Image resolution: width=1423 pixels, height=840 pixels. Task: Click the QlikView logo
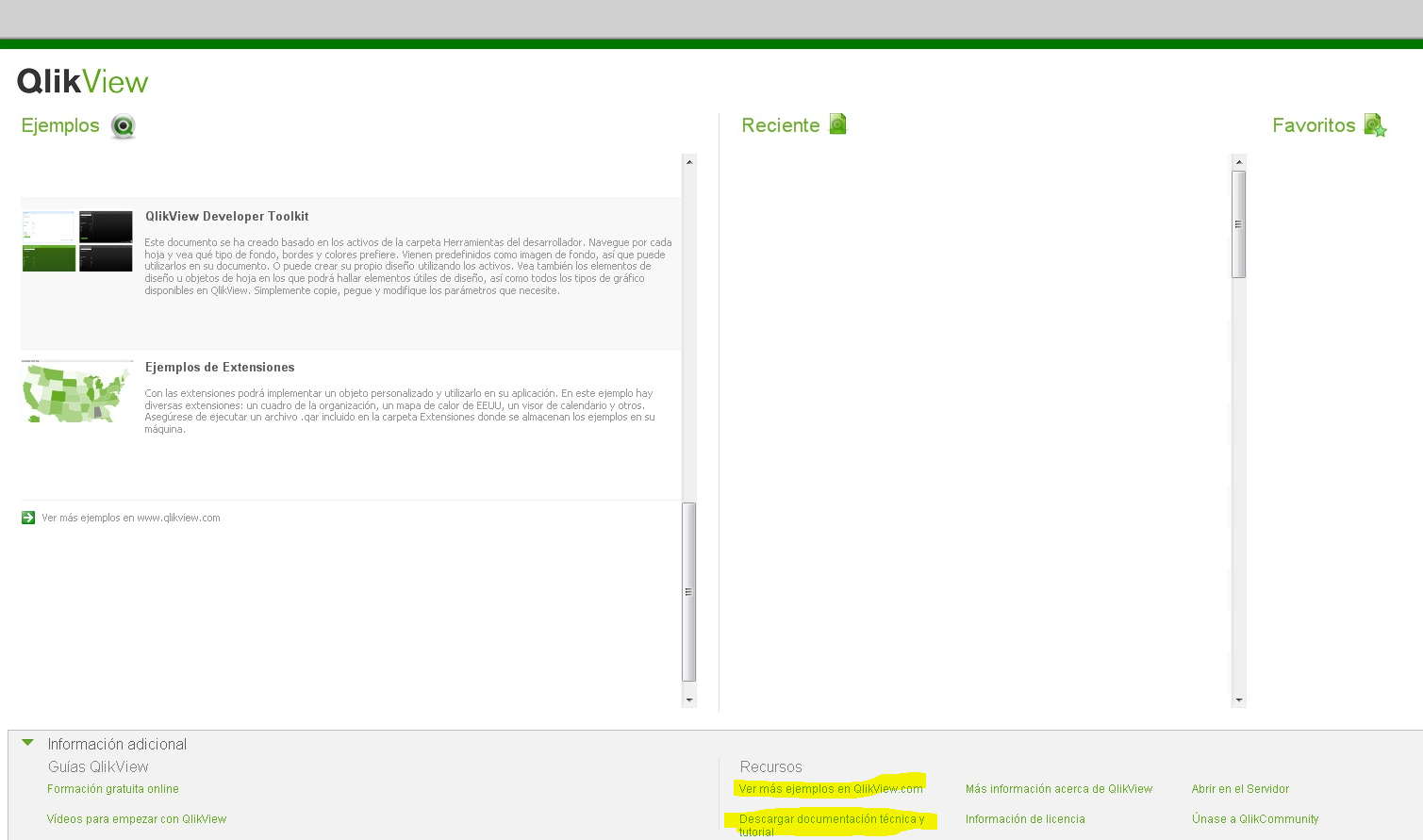point(83,81)
